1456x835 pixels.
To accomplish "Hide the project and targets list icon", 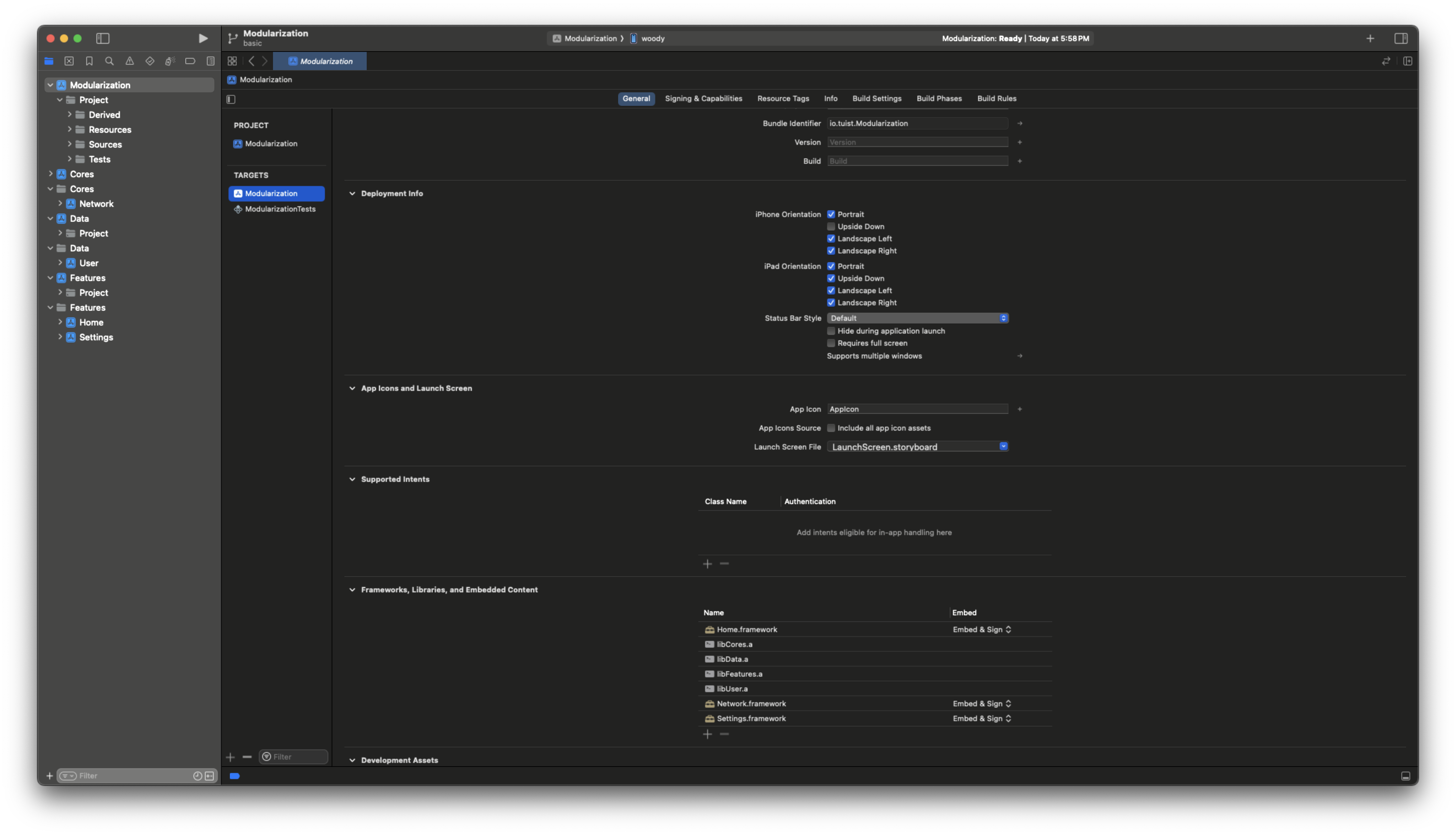I will pos(231,99).
